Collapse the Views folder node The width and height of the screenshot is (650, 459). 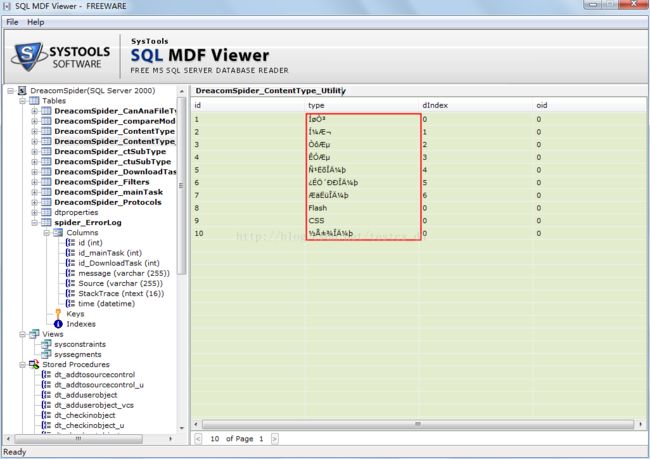click(x=23, y=334)
